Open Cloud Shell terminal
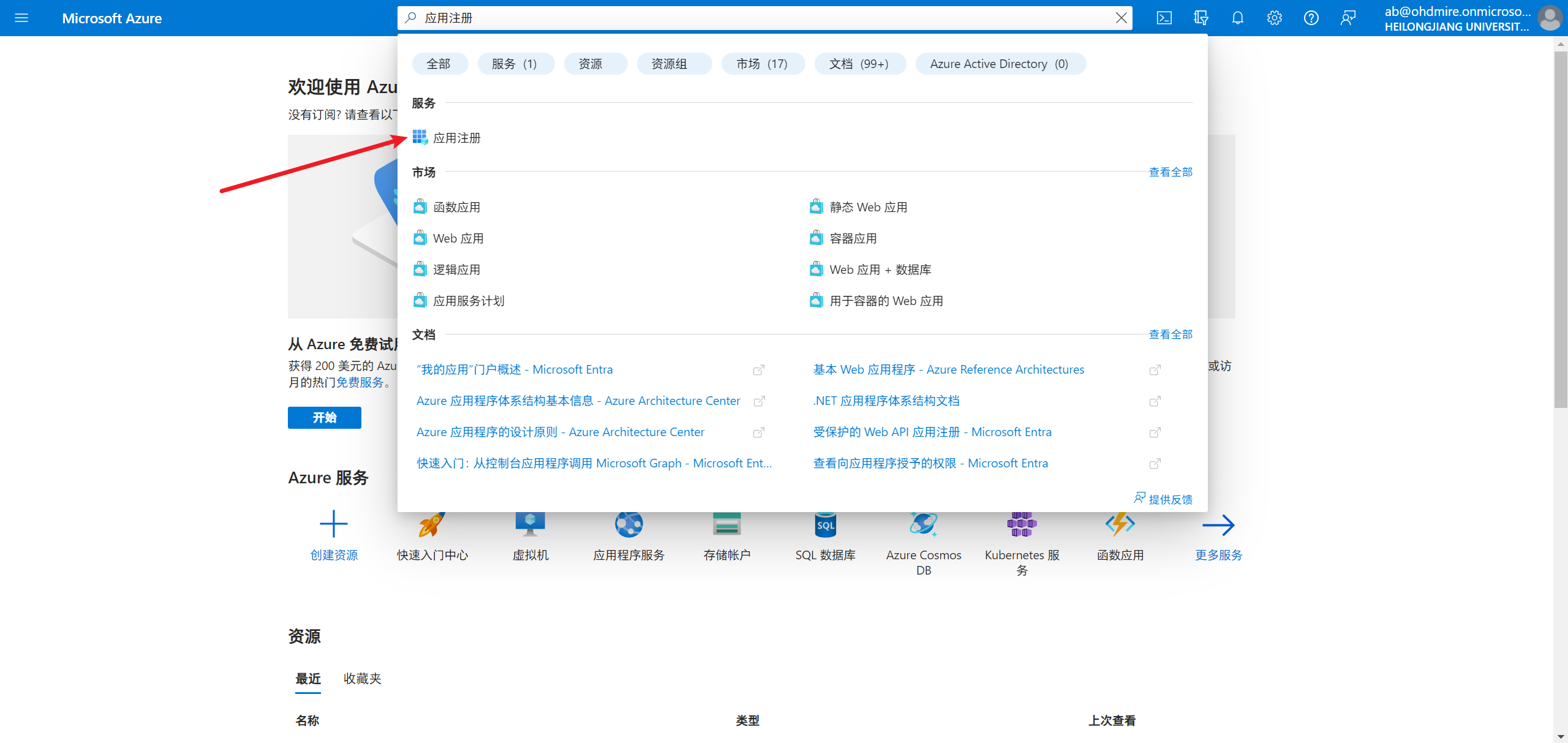 [x=1164, y=18]
